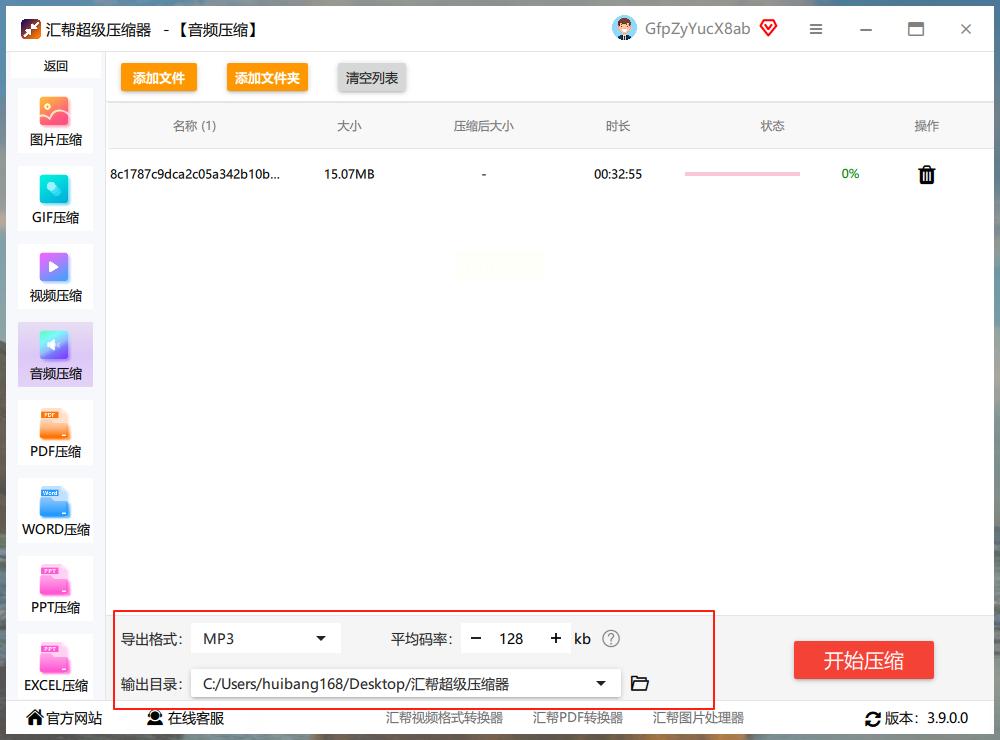Select the GIF压缩 sidebar icon

click(55, 199)
